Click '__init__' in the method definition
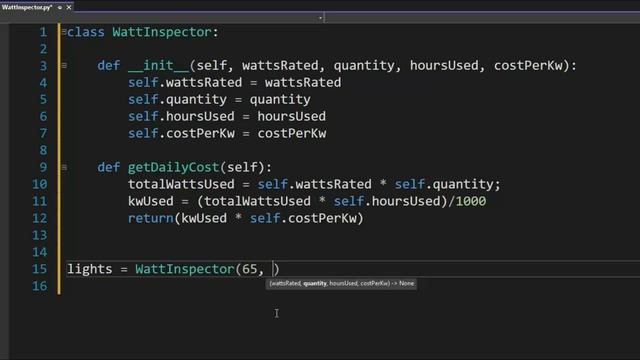640x360 pixels. coord(158,66)
